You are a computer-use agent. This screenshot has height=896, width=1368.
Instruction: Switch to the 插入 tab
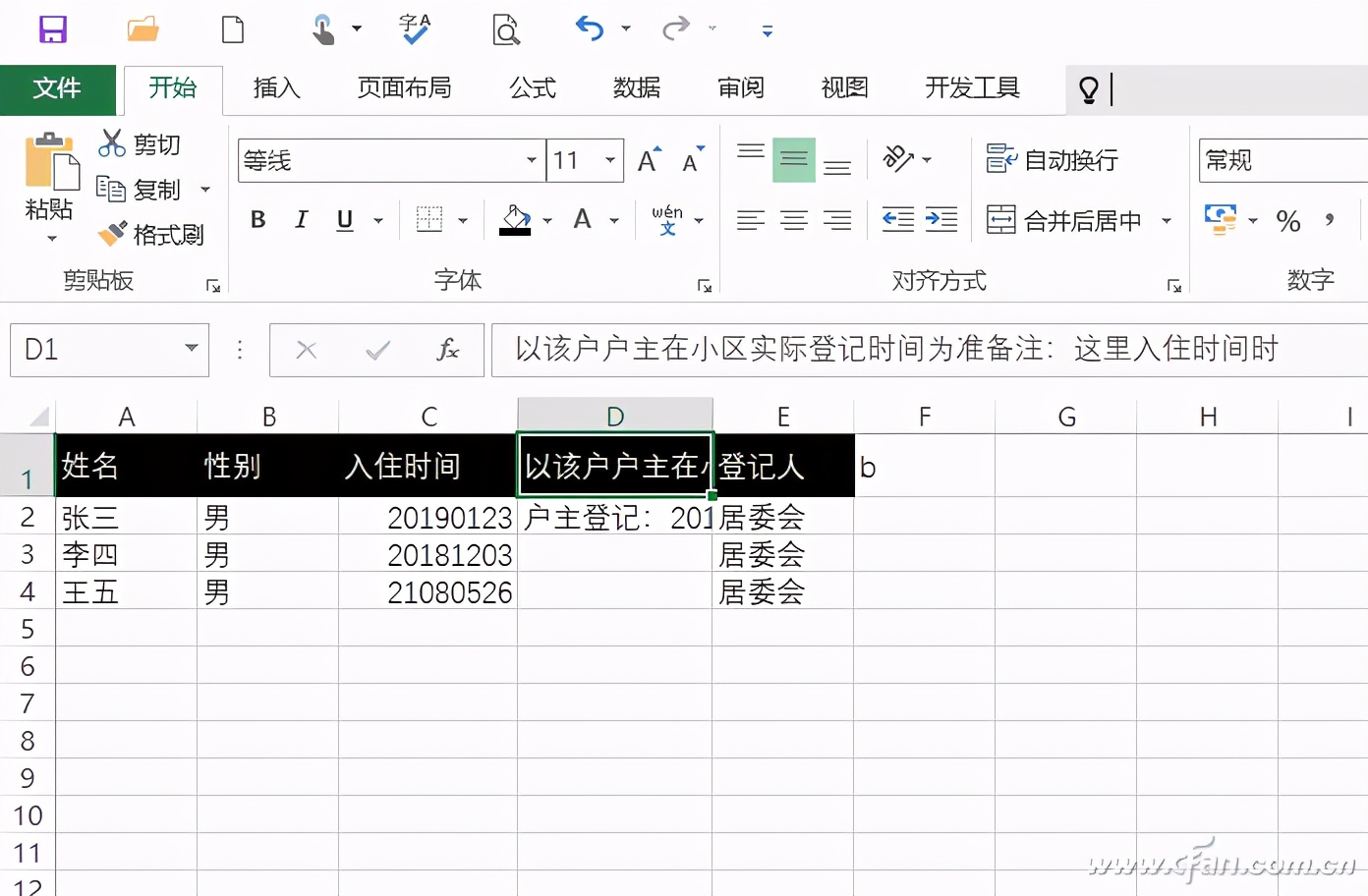click(x=276, y=88)
